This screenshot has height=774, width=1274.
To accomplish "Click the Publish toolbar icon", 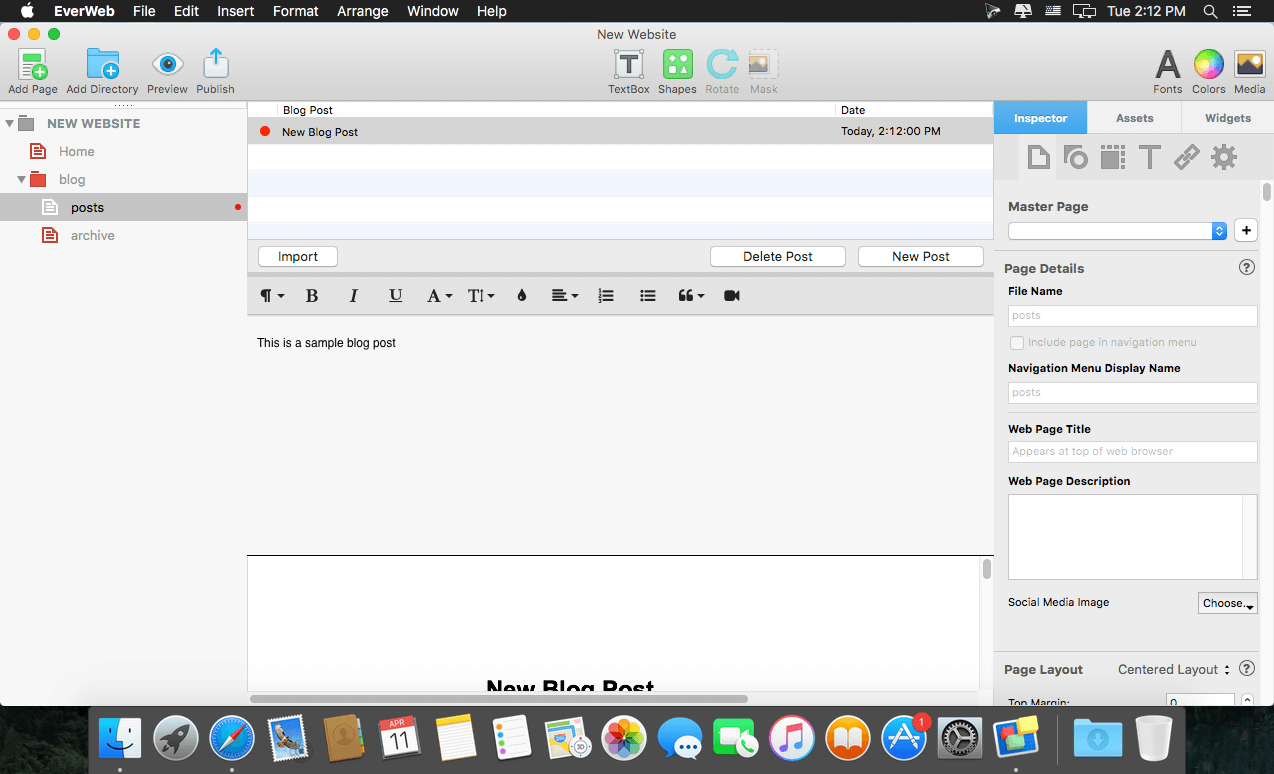I will coord(215,66).
